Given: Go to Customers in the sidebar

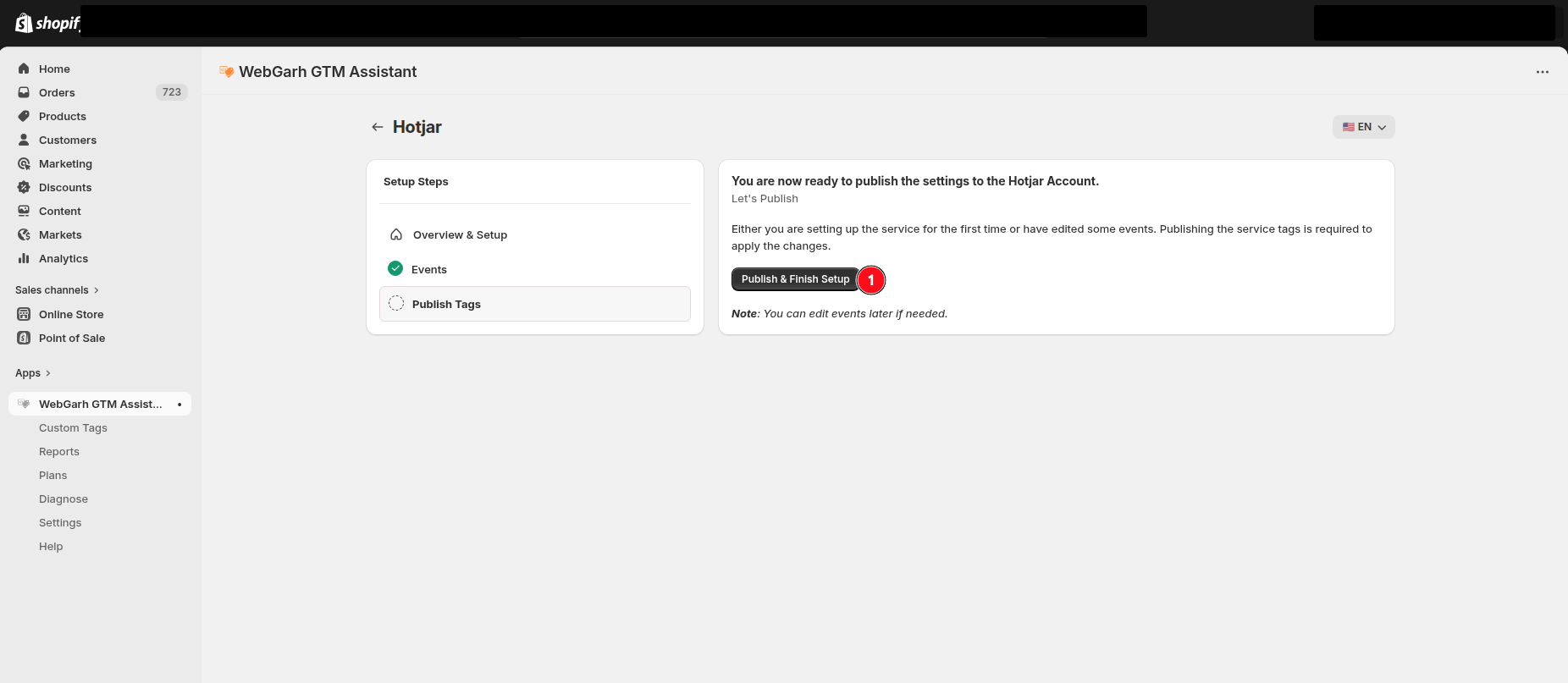Looking at the screenshot, I should pyautogui.click(x=68, y=140).
